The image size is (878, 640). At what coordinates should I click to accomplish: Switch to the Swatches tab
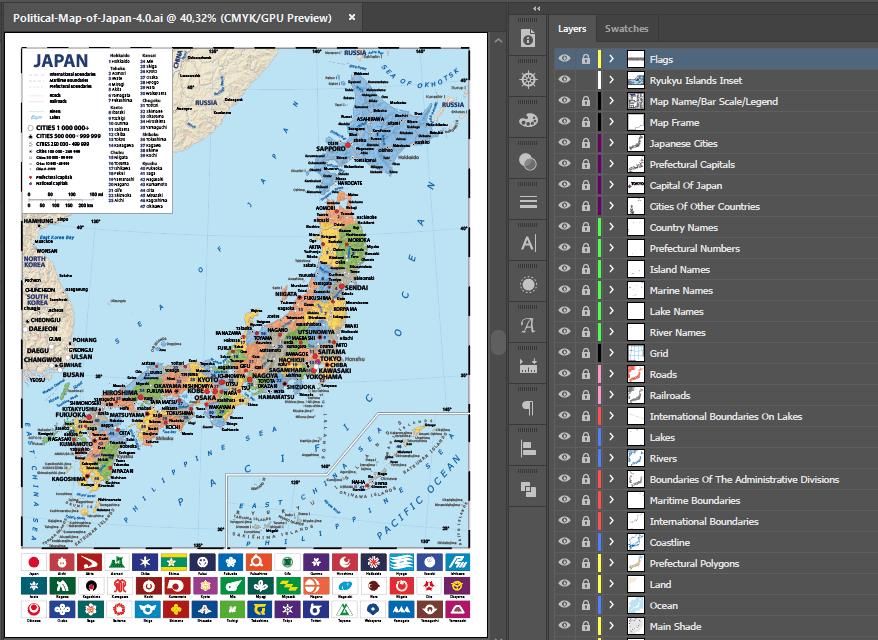click(627, 28)
